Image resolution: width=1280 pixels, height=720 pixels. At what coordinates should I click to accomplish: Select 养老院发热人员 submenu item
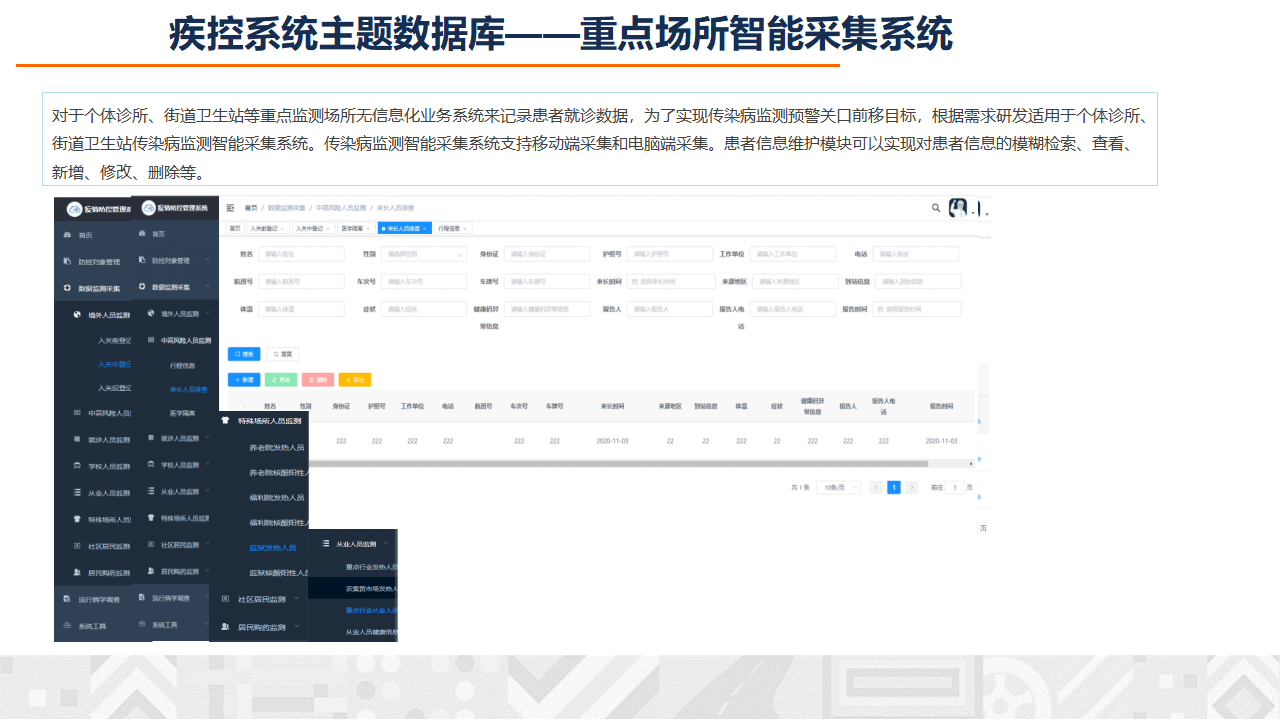277,447
